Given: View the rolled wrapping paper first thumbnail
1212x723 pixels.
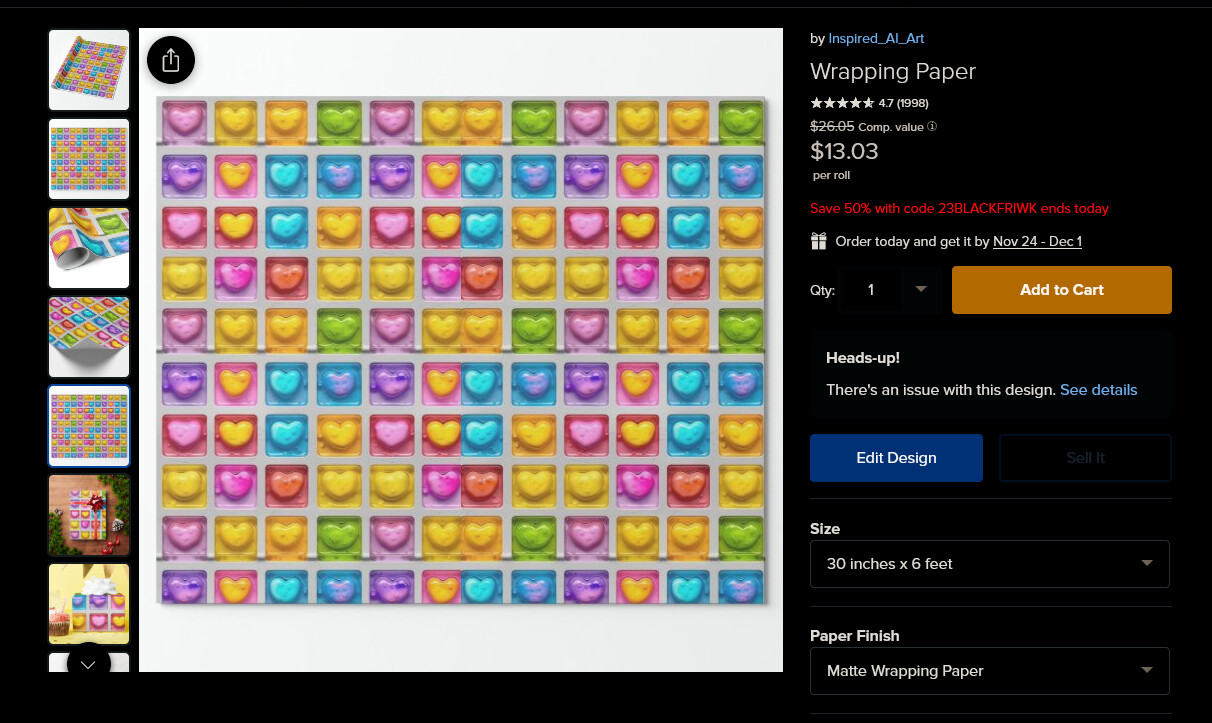Looking at the screenshot, I should [x=89, y=70].
